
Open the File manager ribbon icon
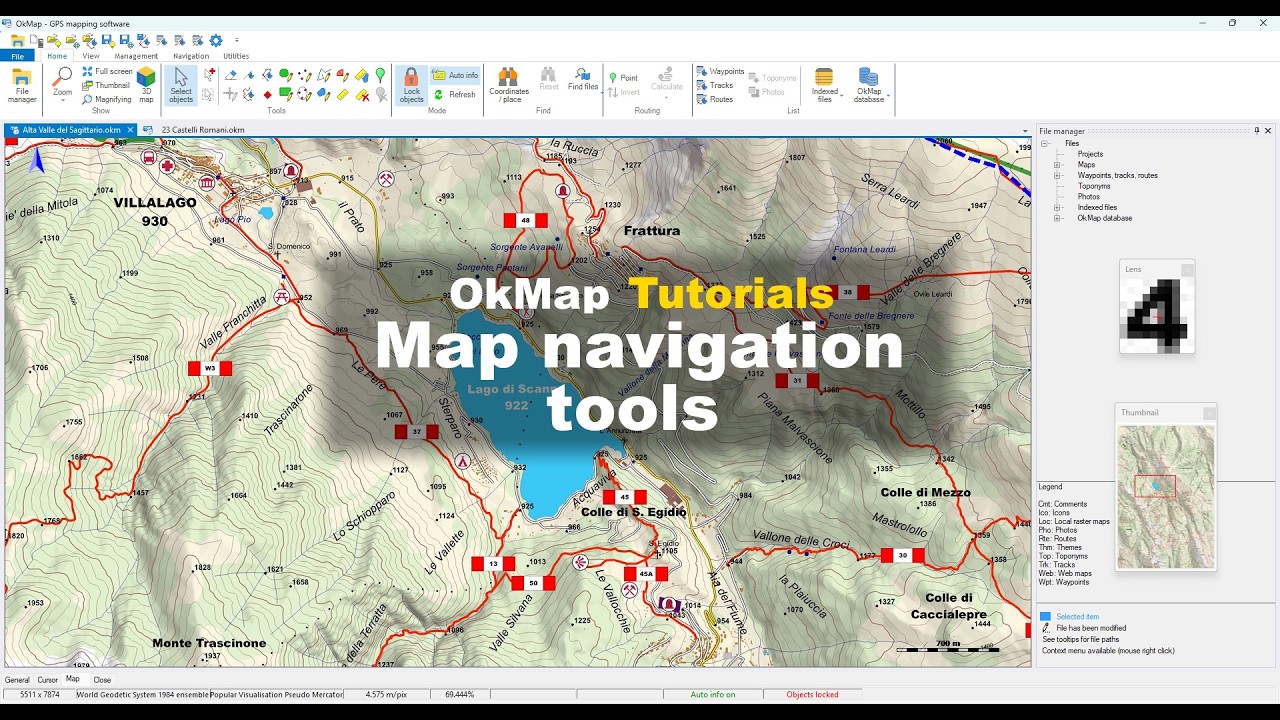point(22,86)
